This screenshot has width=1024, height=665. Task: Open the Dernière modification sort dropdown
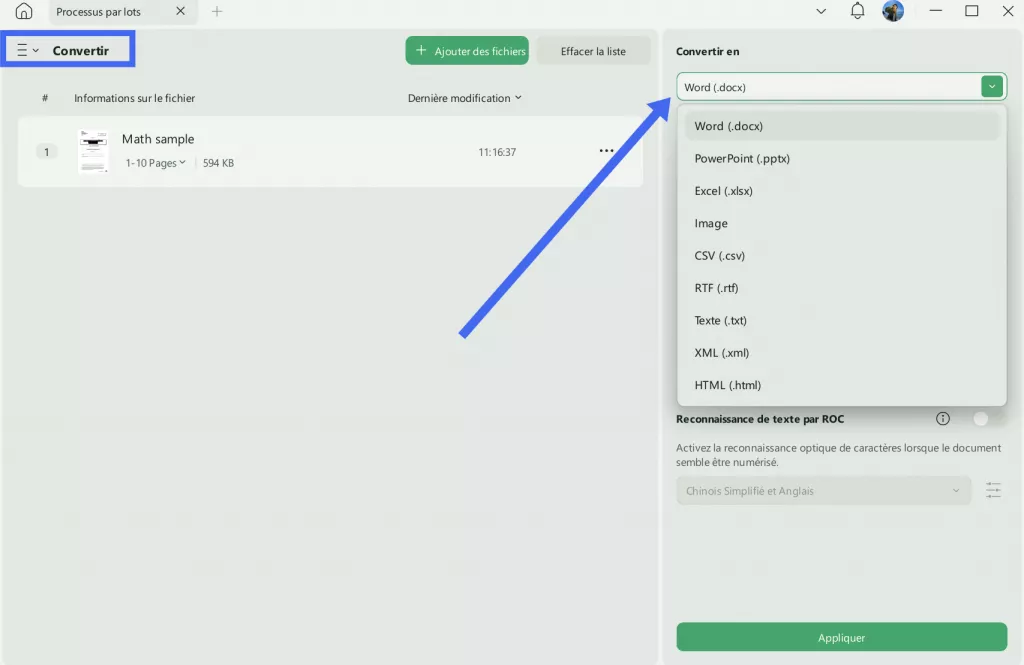[462, 98]
